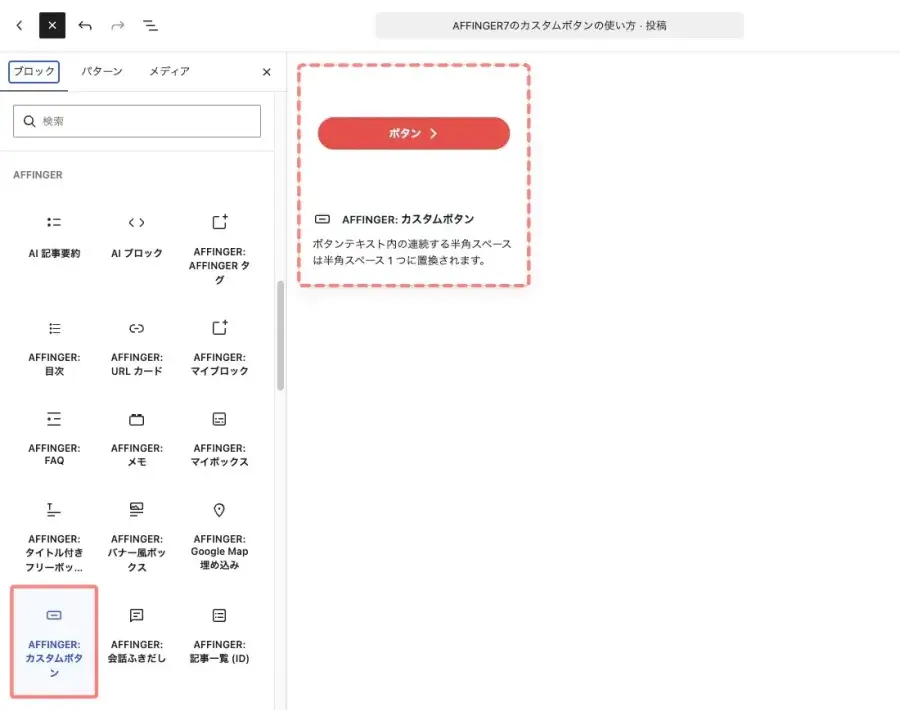
Task: Focus the 検索 block search field
Action: point(137,121)
